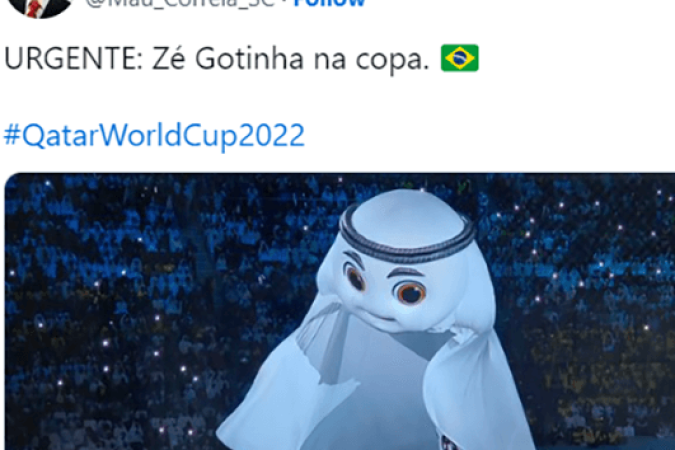Click the word Gotinha in the tweet
Viewport: 675px width, 450px height.
click(x=249, y=58)
